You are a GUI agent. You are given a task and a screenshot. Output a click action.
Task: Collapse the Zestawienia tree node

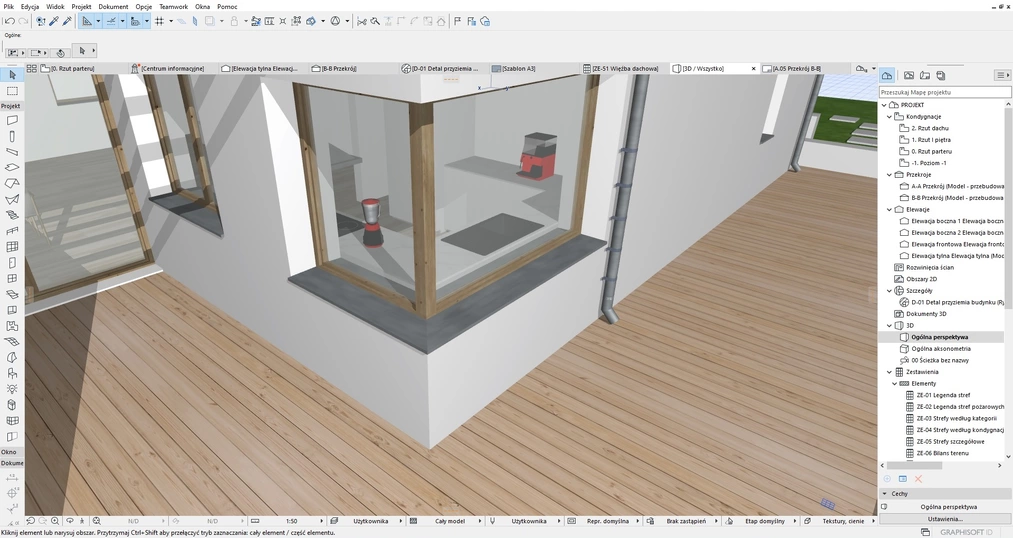tap(889, 372)
